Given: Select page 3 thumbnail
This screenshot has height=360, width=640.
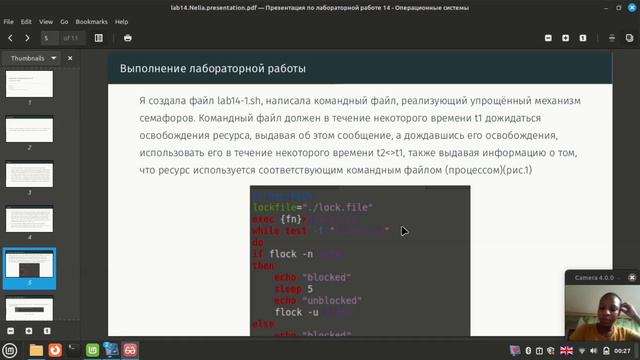Looking at the screenshot, I should click(29, 174).
